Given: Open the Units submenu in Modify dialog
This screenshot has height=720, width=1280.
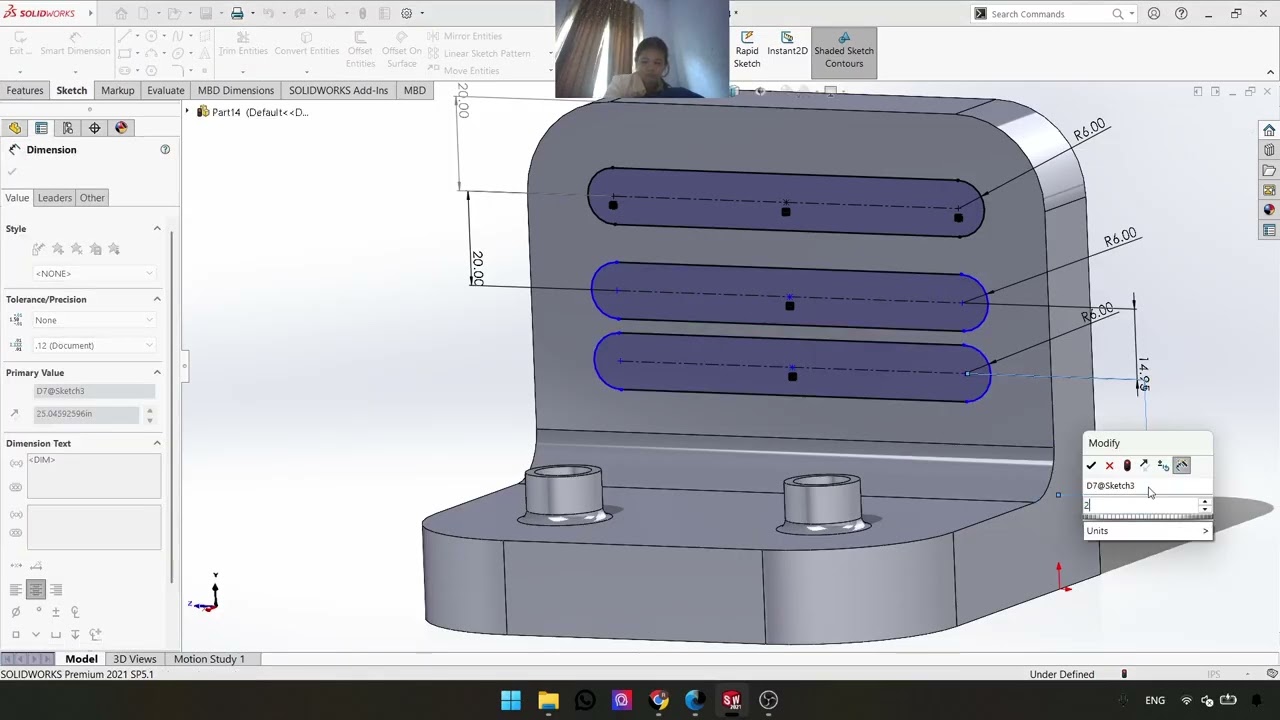Looking at the screenshot, I should pyautogui.click(x=1148, y=531).
